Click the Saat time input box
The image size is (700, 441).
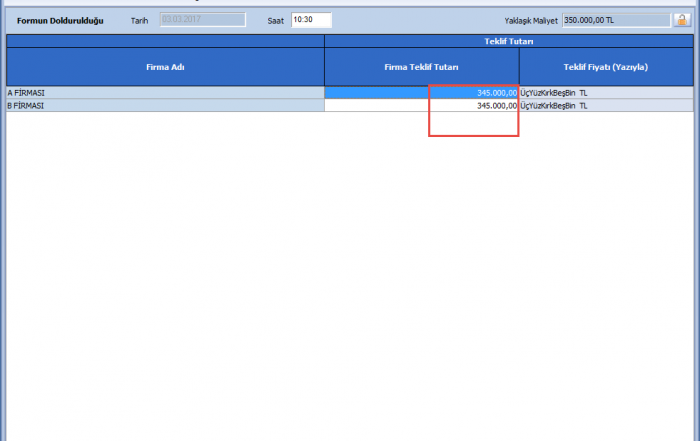tap(311, 20)
